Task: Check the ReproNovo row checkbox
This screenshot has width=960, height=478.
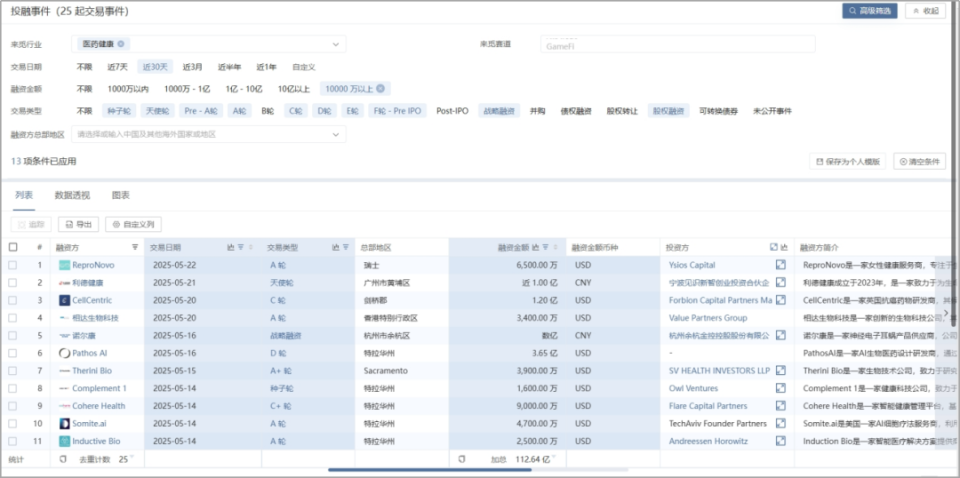Action: 13,265
